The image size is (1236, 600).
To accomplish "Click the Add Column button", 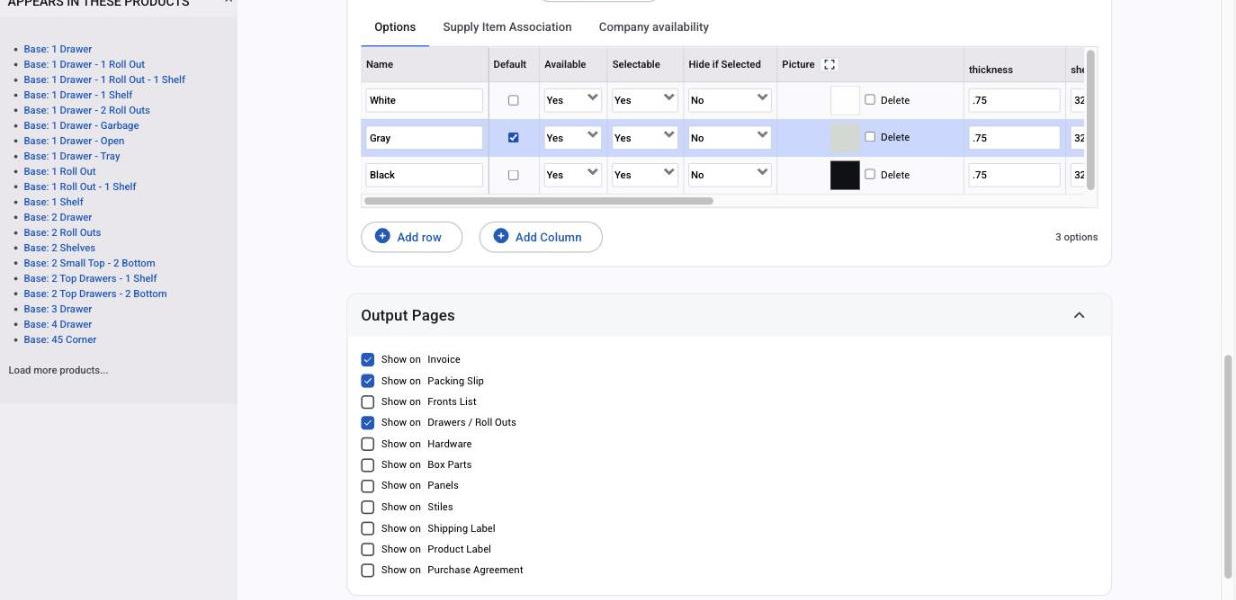I will coord(541,237).
